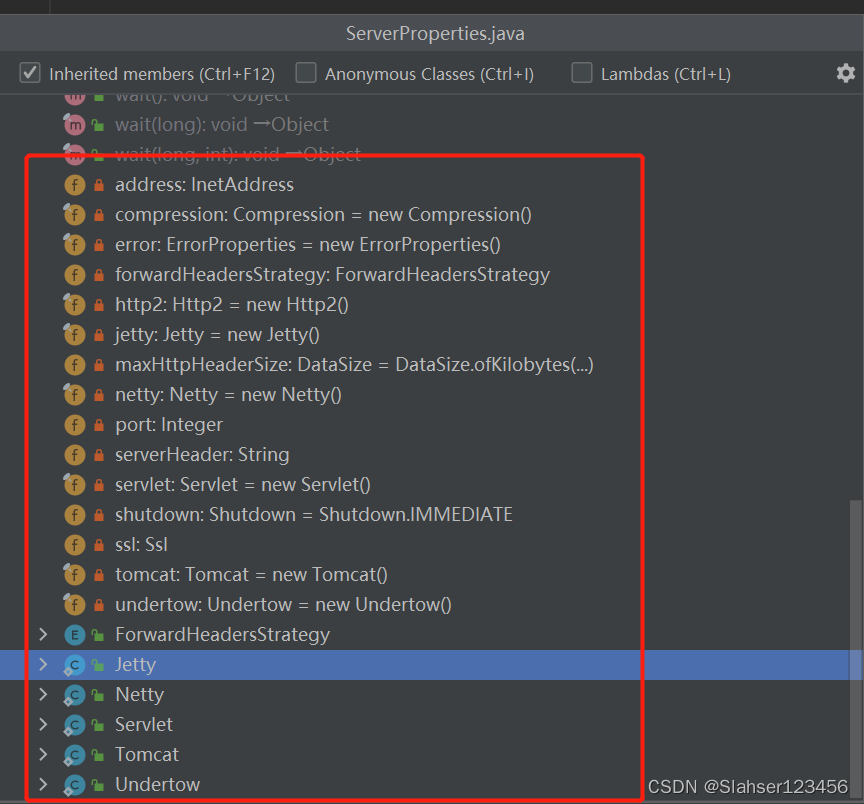Viewport: 864px width, 804px height.
Task: Expand the Jetty class node
Action: tap(42, 664)
